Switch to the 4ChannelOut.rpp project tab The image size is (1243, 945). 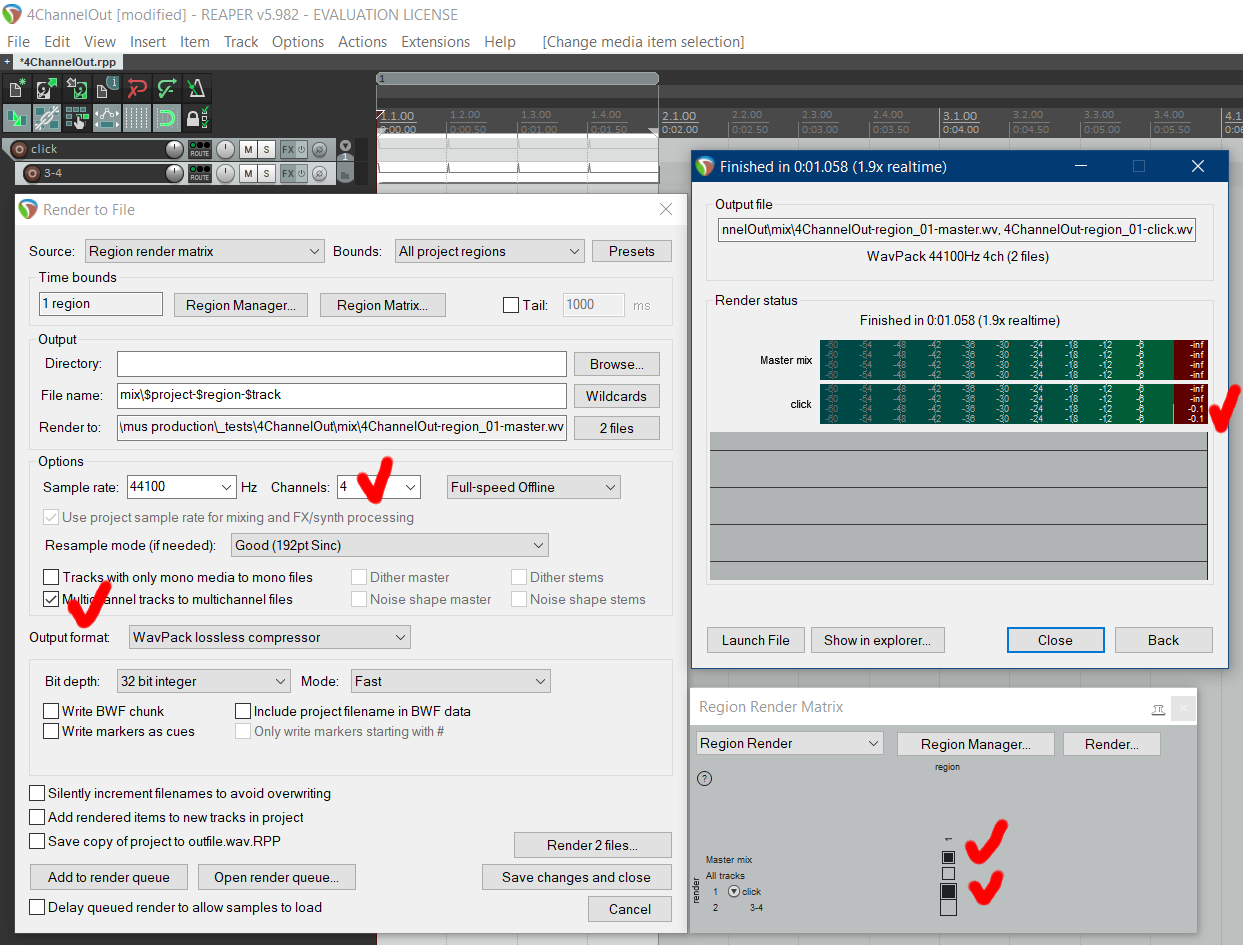click(x=68, y=62)
